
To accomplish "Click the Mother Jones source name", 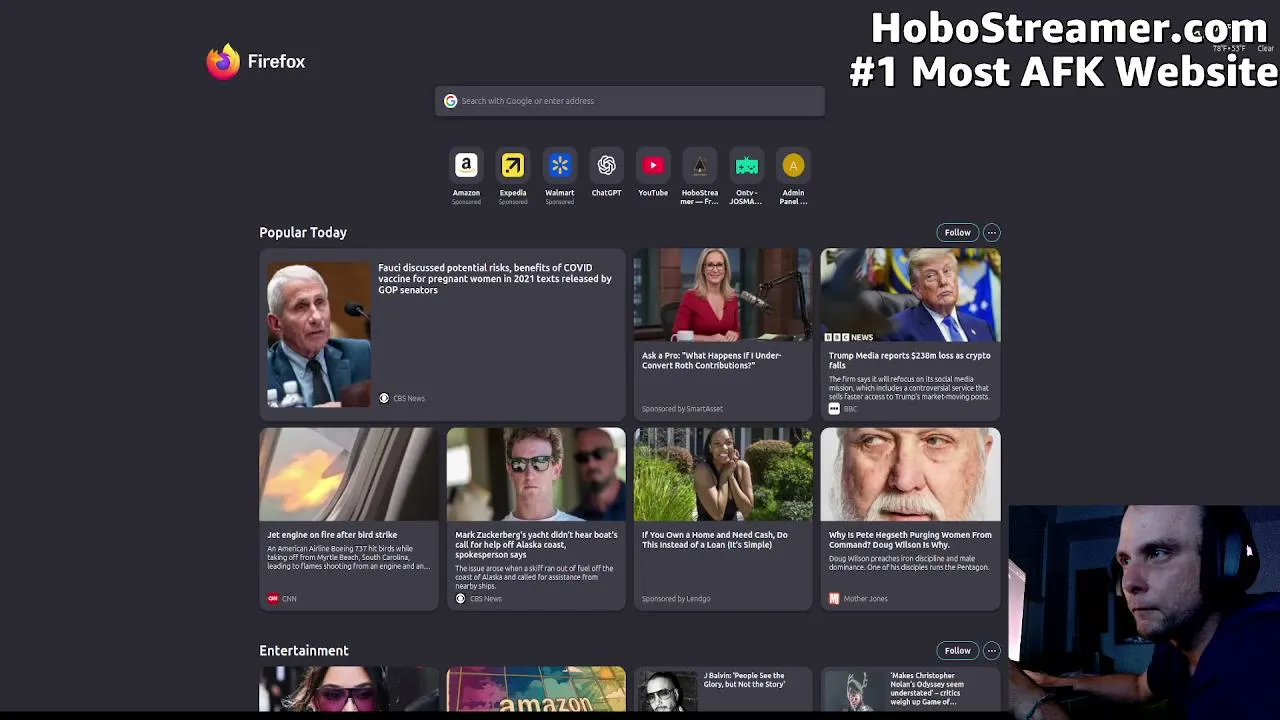I will (866, 599).
